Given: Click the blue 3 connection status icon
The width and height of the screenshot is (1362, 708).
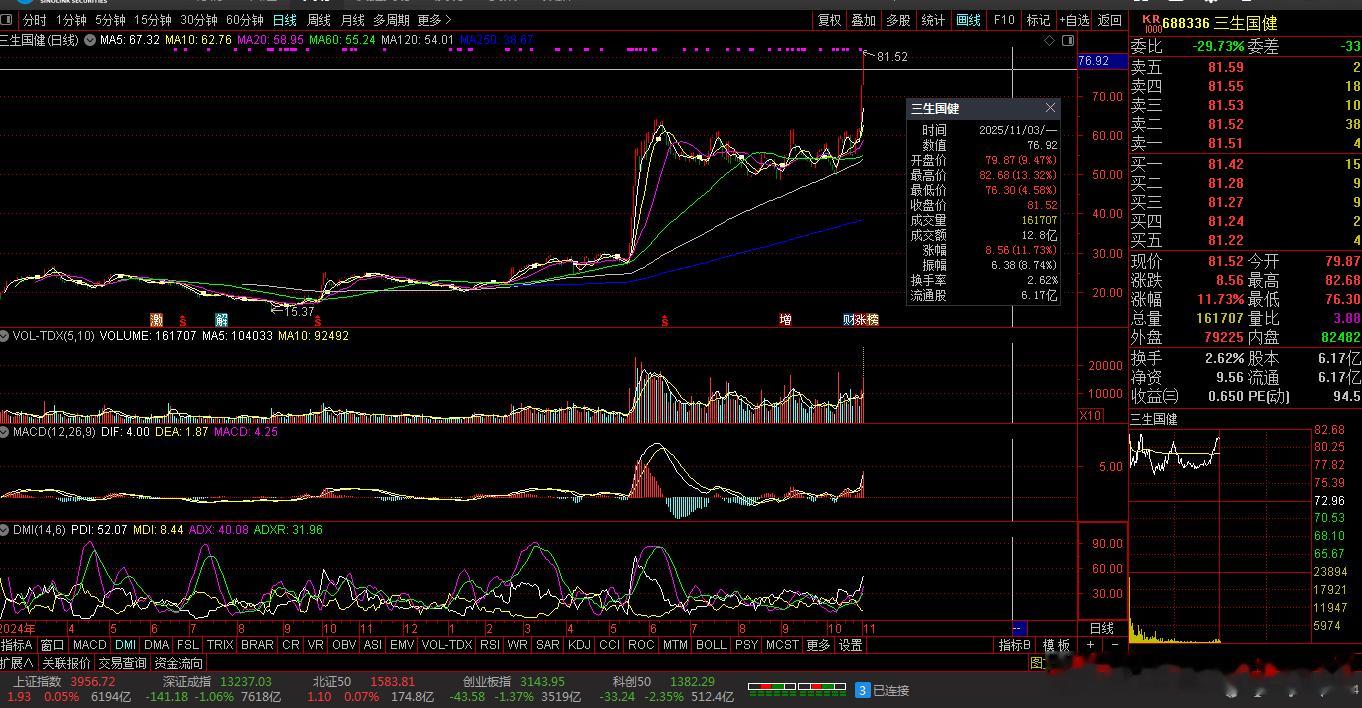Looking at the screenshot, I should 862,690.
